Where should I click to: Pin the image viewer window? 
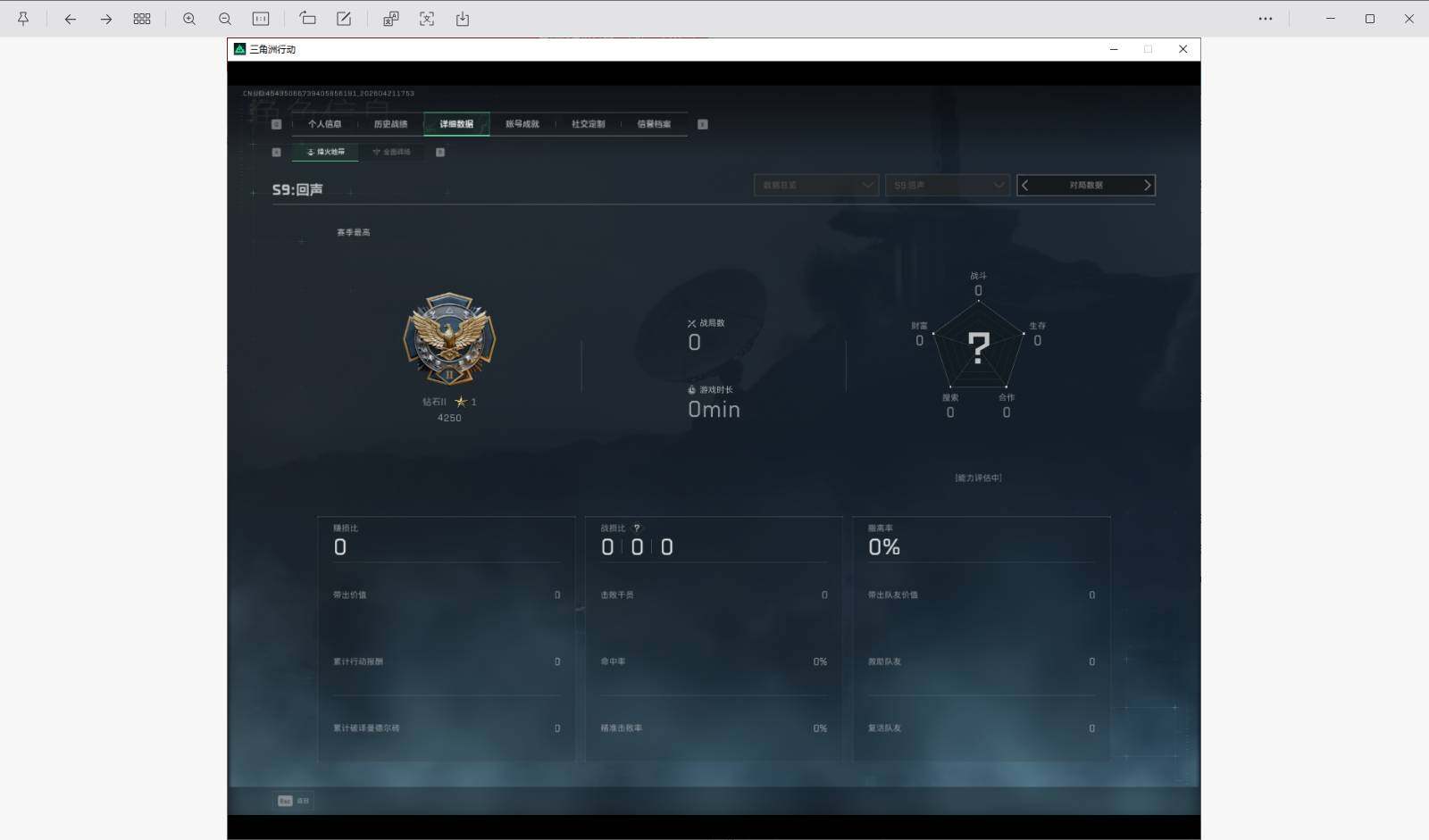(x=23, y=19)
